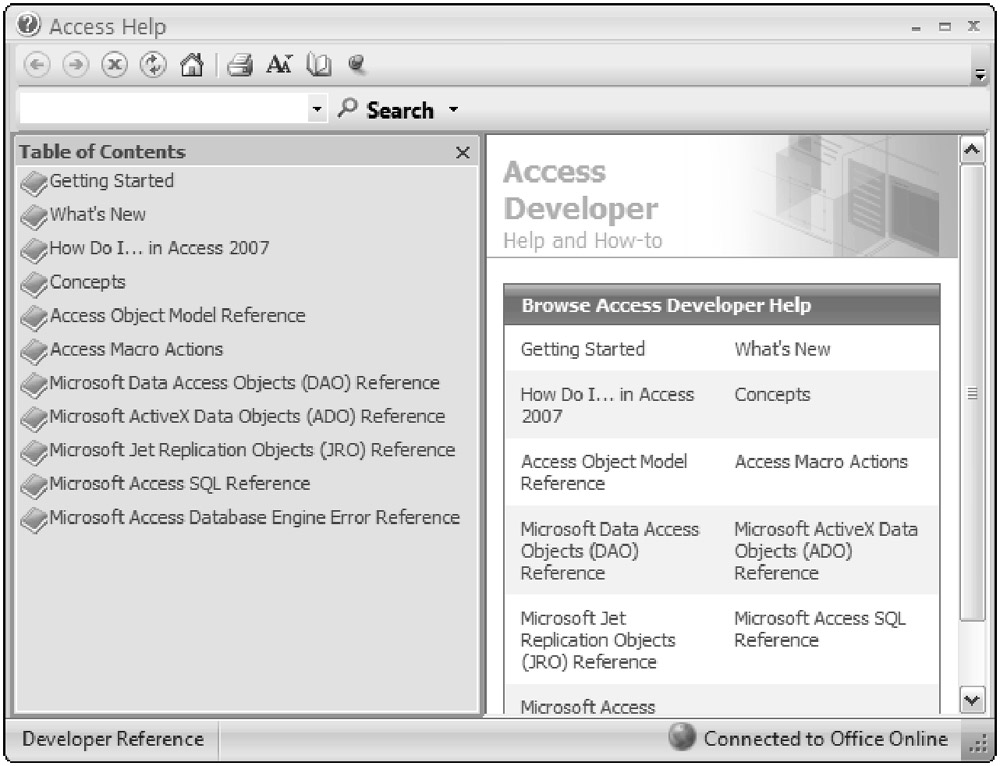1000x766 pixels.
Task: Click the Search button
Action: (x=388, y=110)
